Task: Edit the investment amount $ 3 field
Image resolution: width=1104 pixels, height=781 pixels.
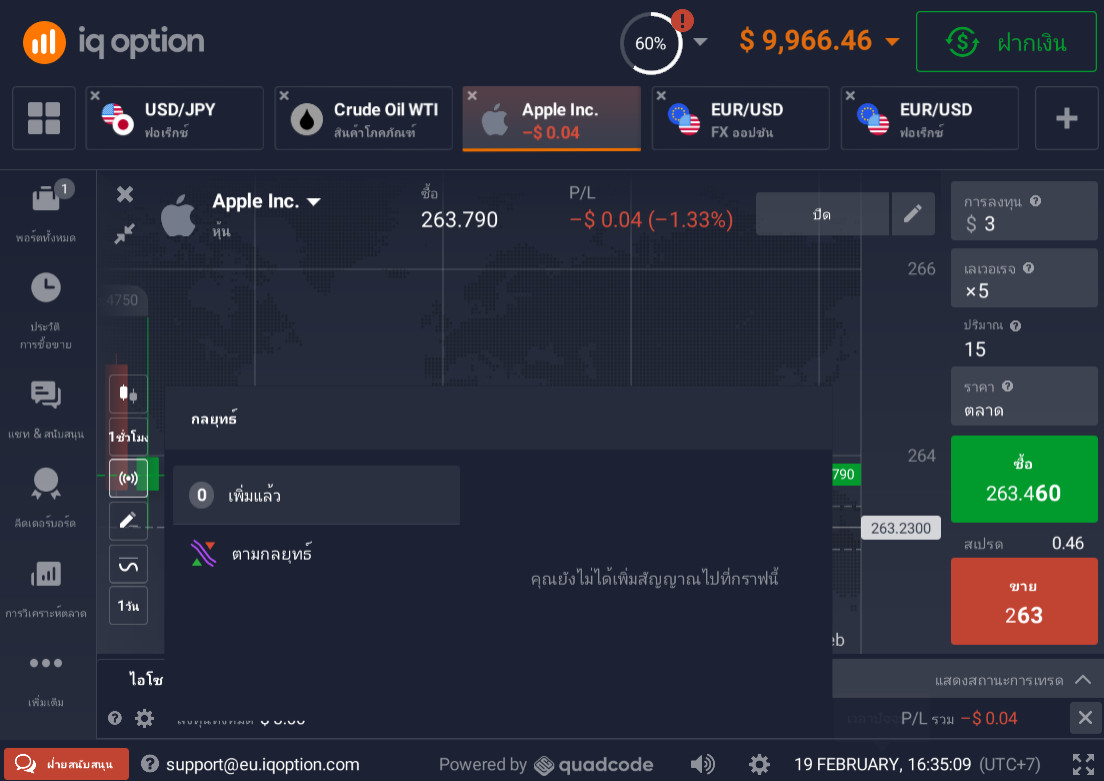Action: pyautogui.click(x=1024, y=211)
